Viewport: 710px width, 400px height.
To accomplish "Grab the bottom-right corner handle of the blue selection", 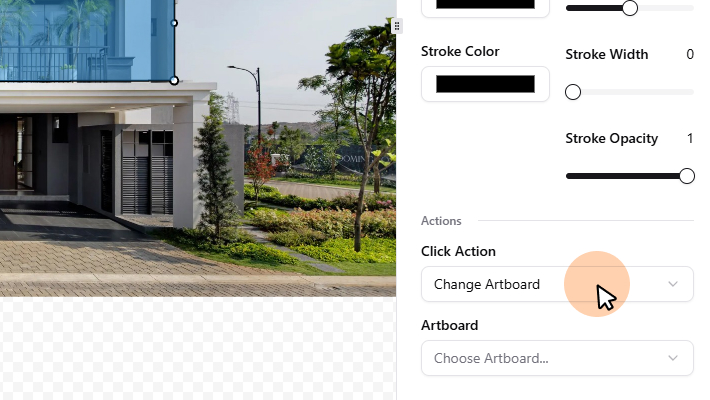I will (x=175, y=80).
